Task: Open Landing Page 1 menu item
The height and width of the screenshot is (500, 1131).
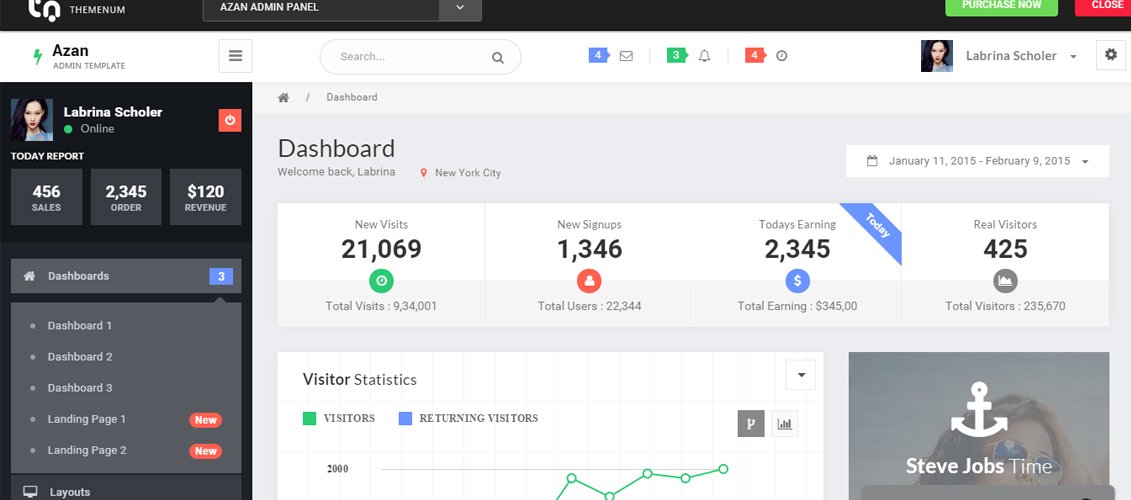Action: 87,419
